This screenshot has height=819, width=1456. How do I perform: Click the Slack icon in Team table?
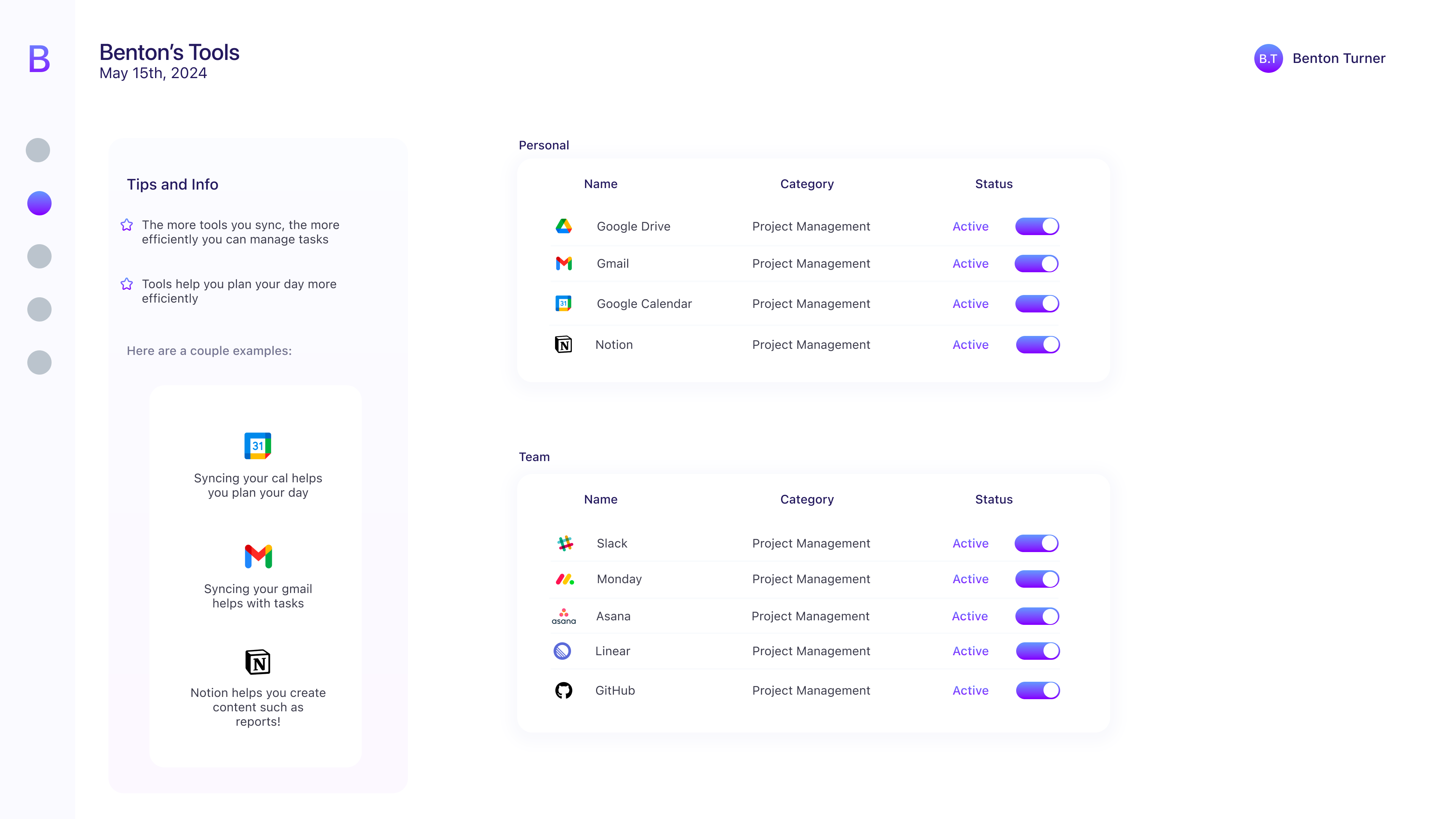pos(565,543)
